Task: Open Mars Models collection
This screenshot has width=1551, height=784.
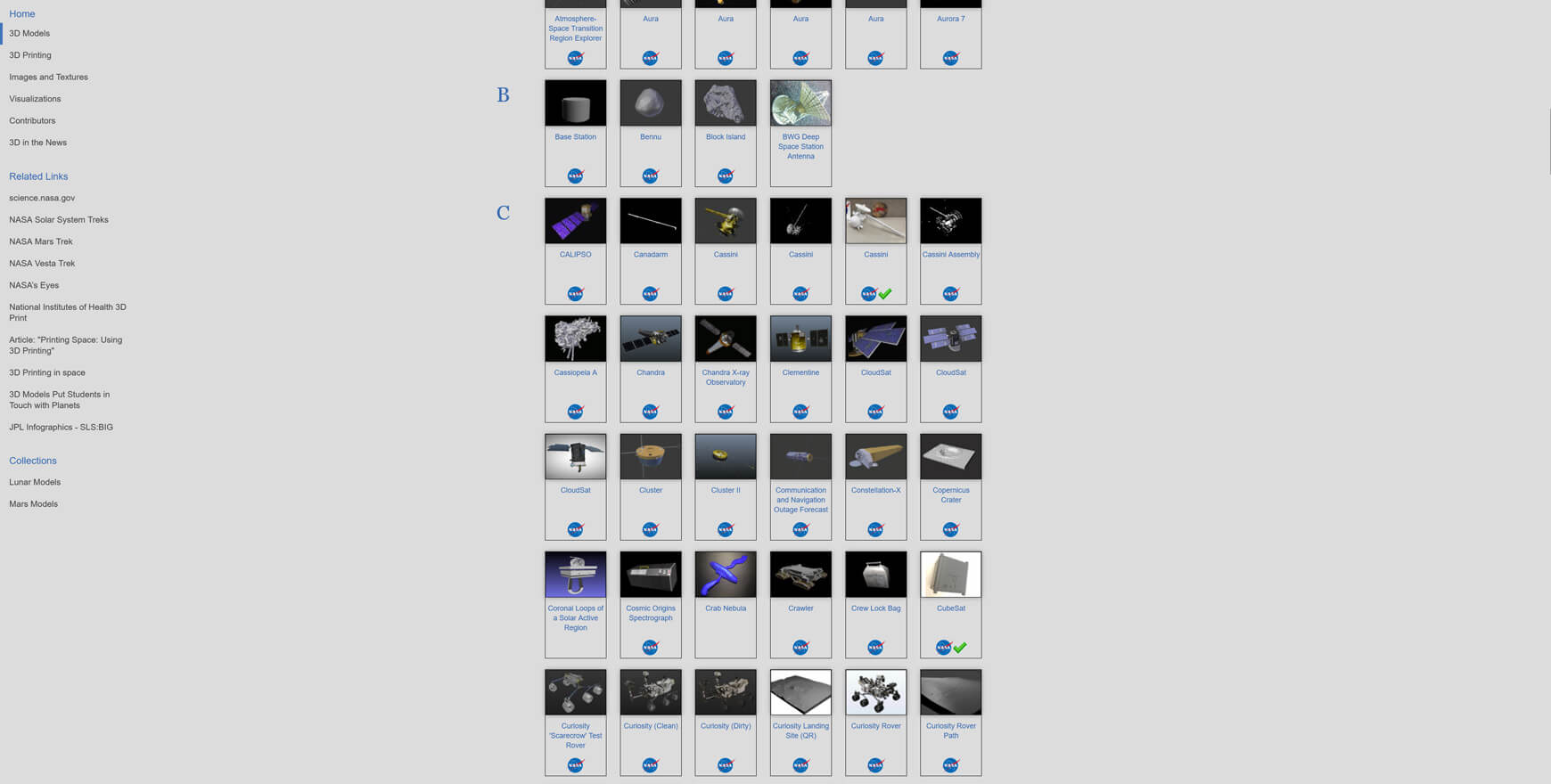Action: [x=33, y=503]
